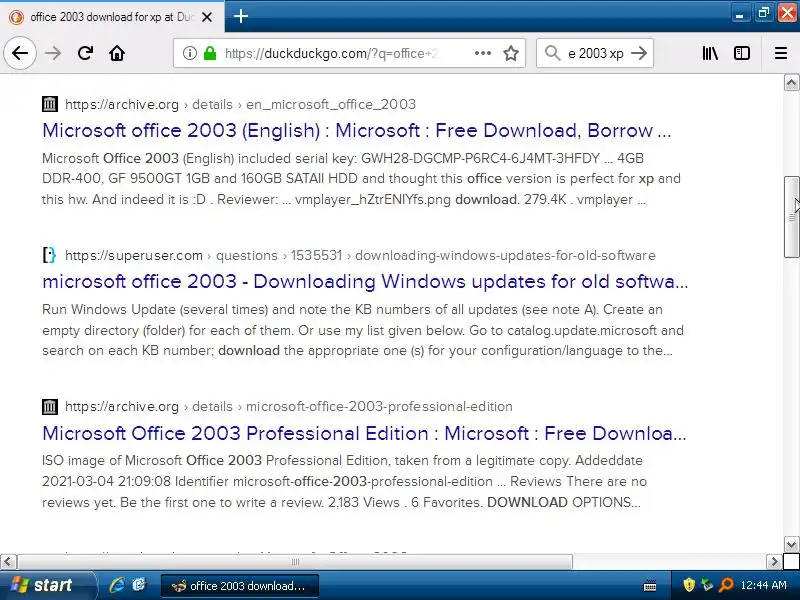
Task: Open the Library bookshelf icon
Action: coord(710,53)
